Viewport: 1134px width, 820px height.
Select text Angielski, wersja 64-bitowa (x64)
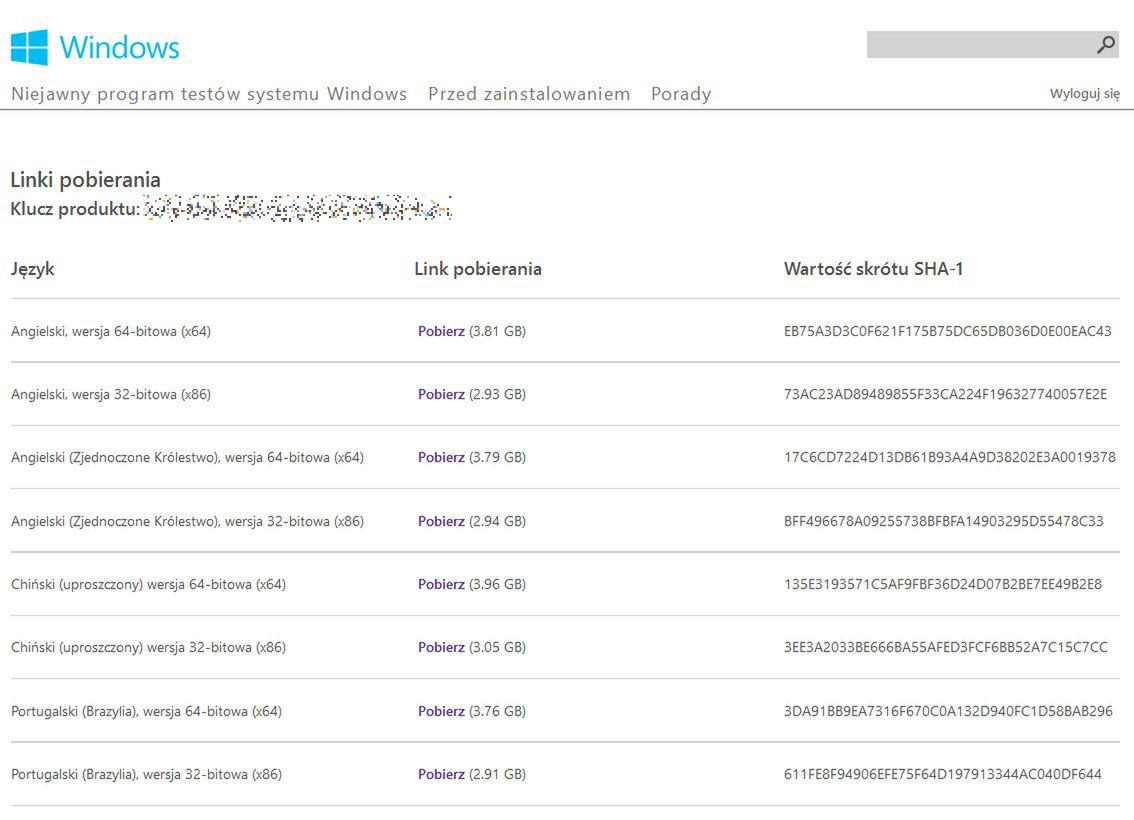coord(111,331)
